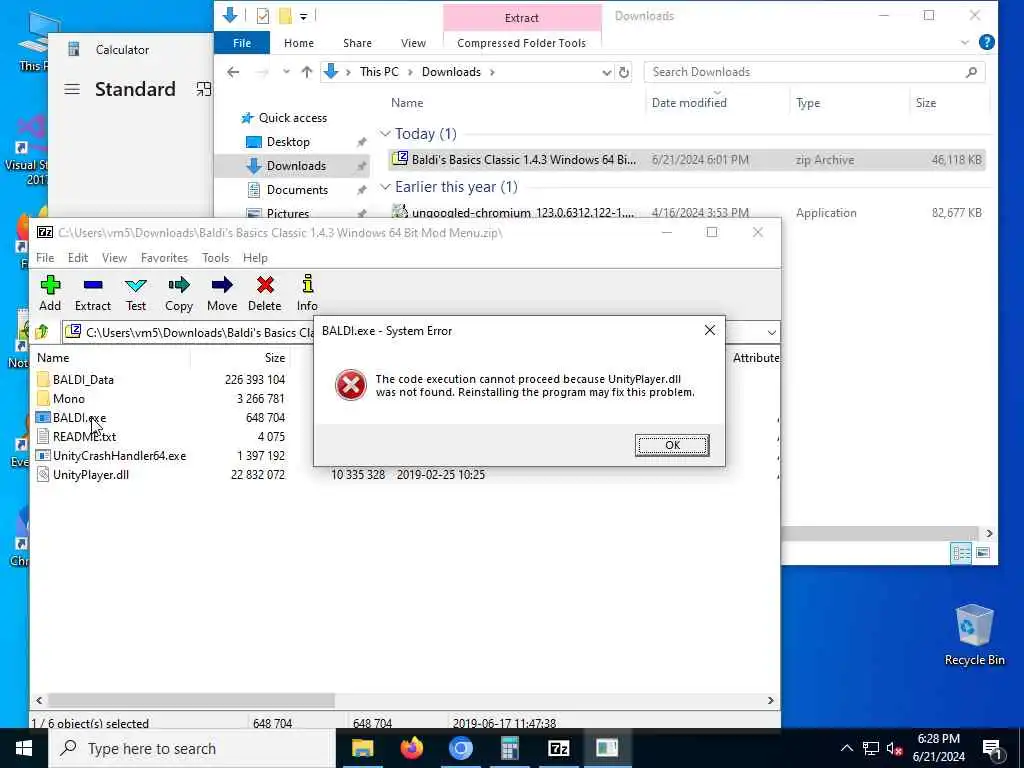Open Calculator hamburger navigation menu
Image resolution: width=1024 pixels, height=768 pixels.
(72, 89)
